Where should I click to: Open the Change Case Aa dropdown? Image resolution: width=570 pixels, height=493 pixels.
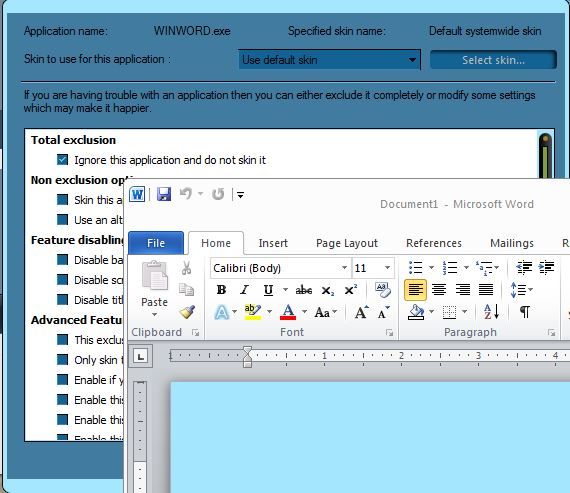coord(326,312)
